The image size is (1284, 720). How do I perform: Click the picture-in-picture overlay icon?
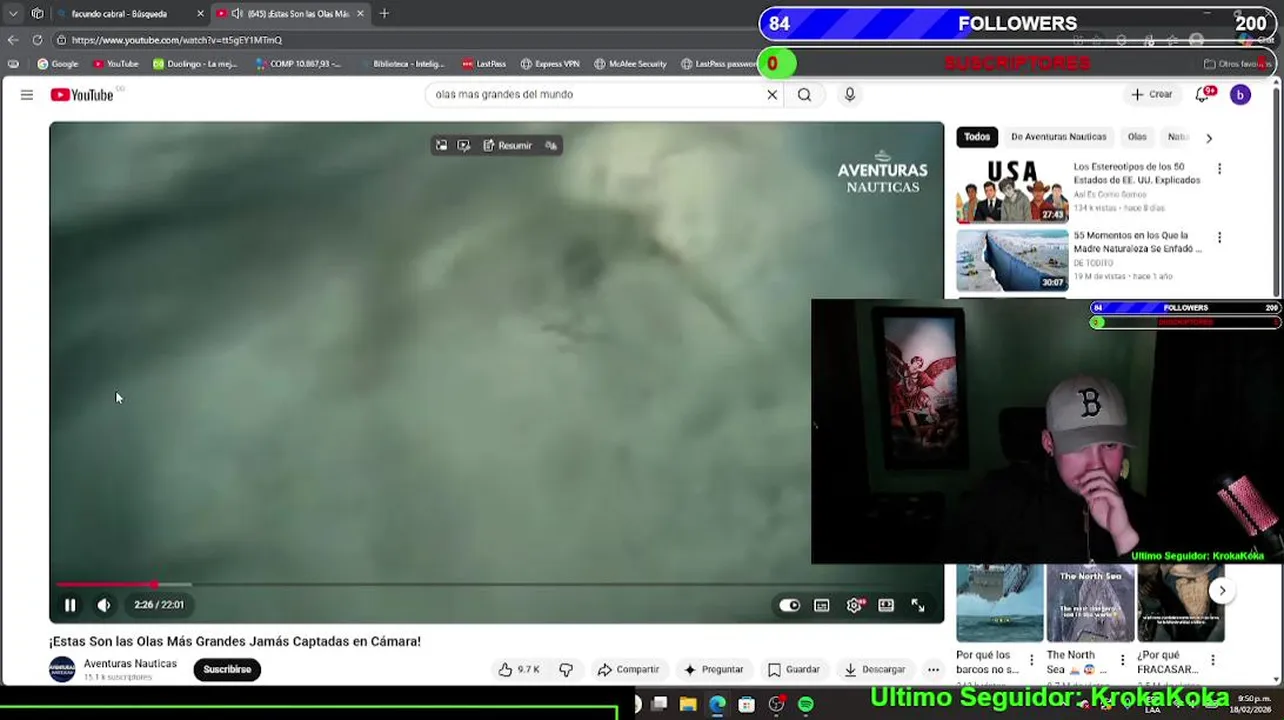pyautogui.click(x=441, y=146)
